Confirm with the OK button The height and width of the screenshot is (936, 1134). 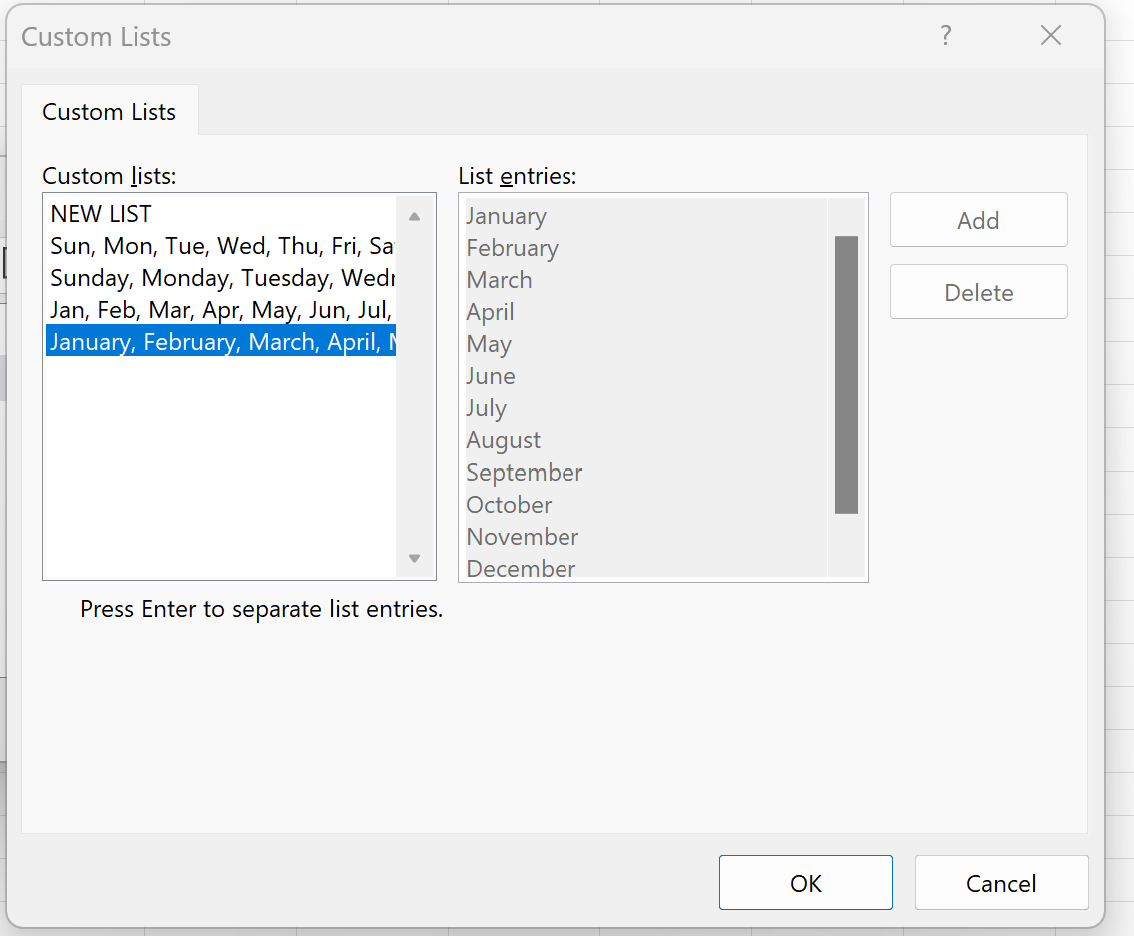point(806,882)
